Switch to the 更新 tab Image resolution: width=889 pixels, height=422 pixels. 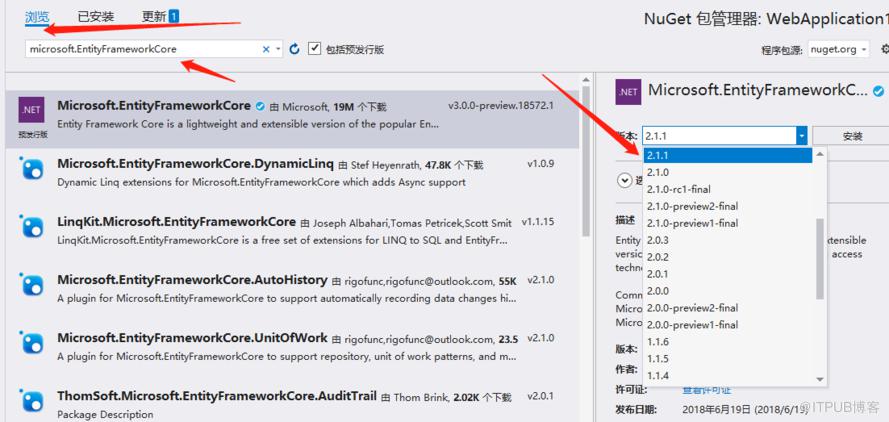tap(160, 16)
